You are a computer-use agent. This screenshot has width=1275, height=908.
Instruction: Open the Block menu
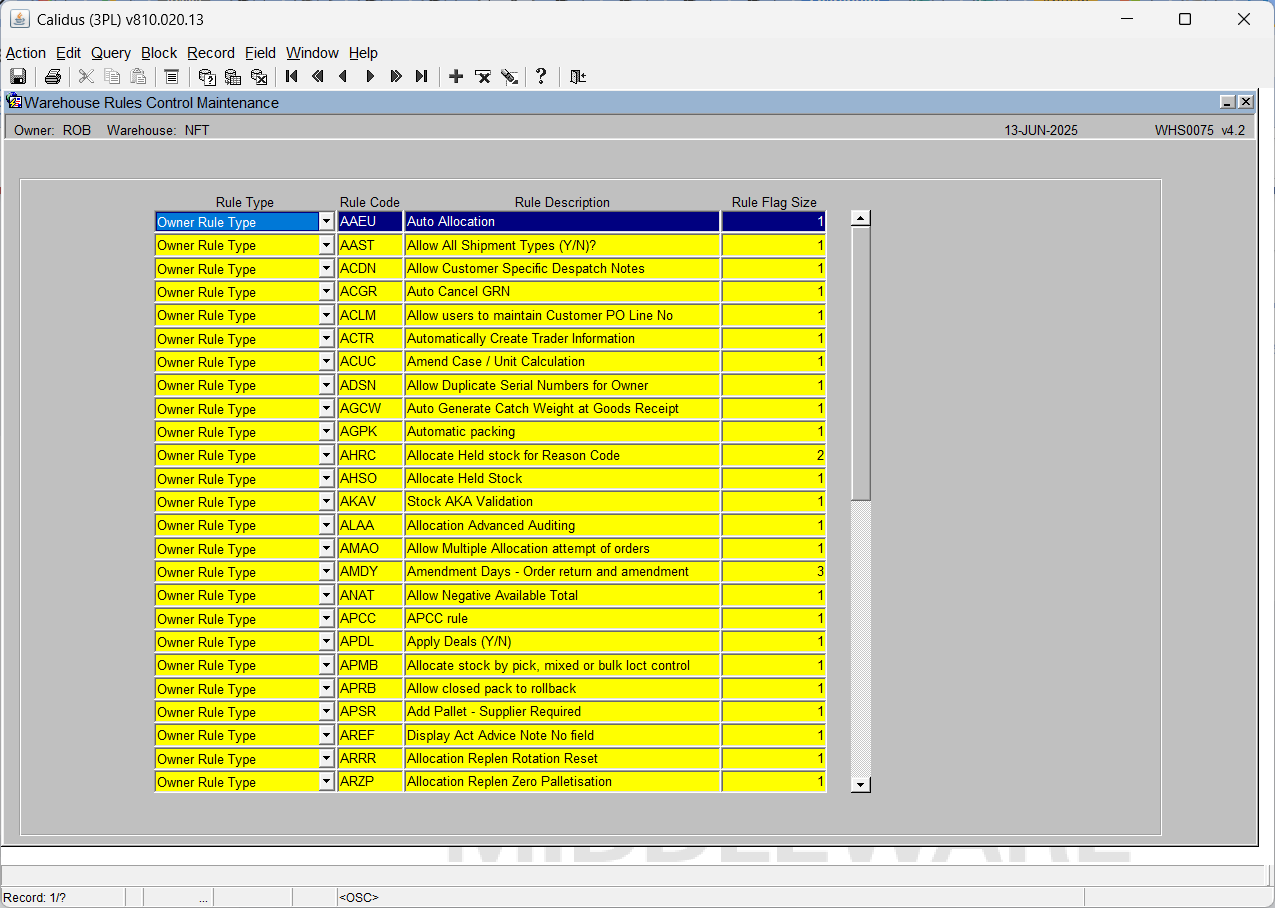pos(159,53)
